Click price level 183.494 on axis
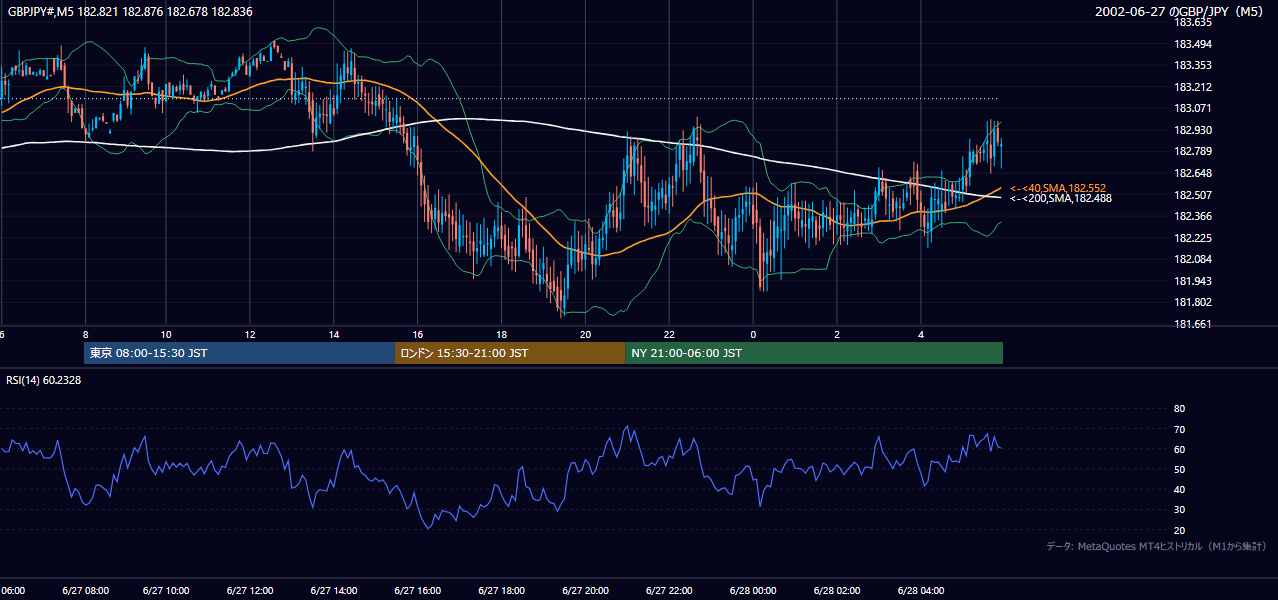The width and height of the screenshot is (1278, 600). click(1192, 44)
